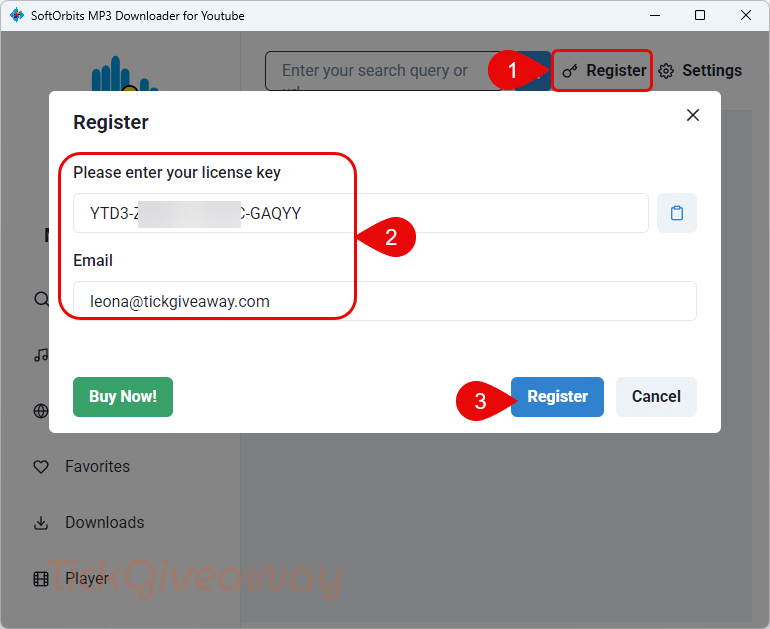Close the SoftOrbits application window
The height and width of the screenshot is (629, 770).
click(x=745, y=15)
